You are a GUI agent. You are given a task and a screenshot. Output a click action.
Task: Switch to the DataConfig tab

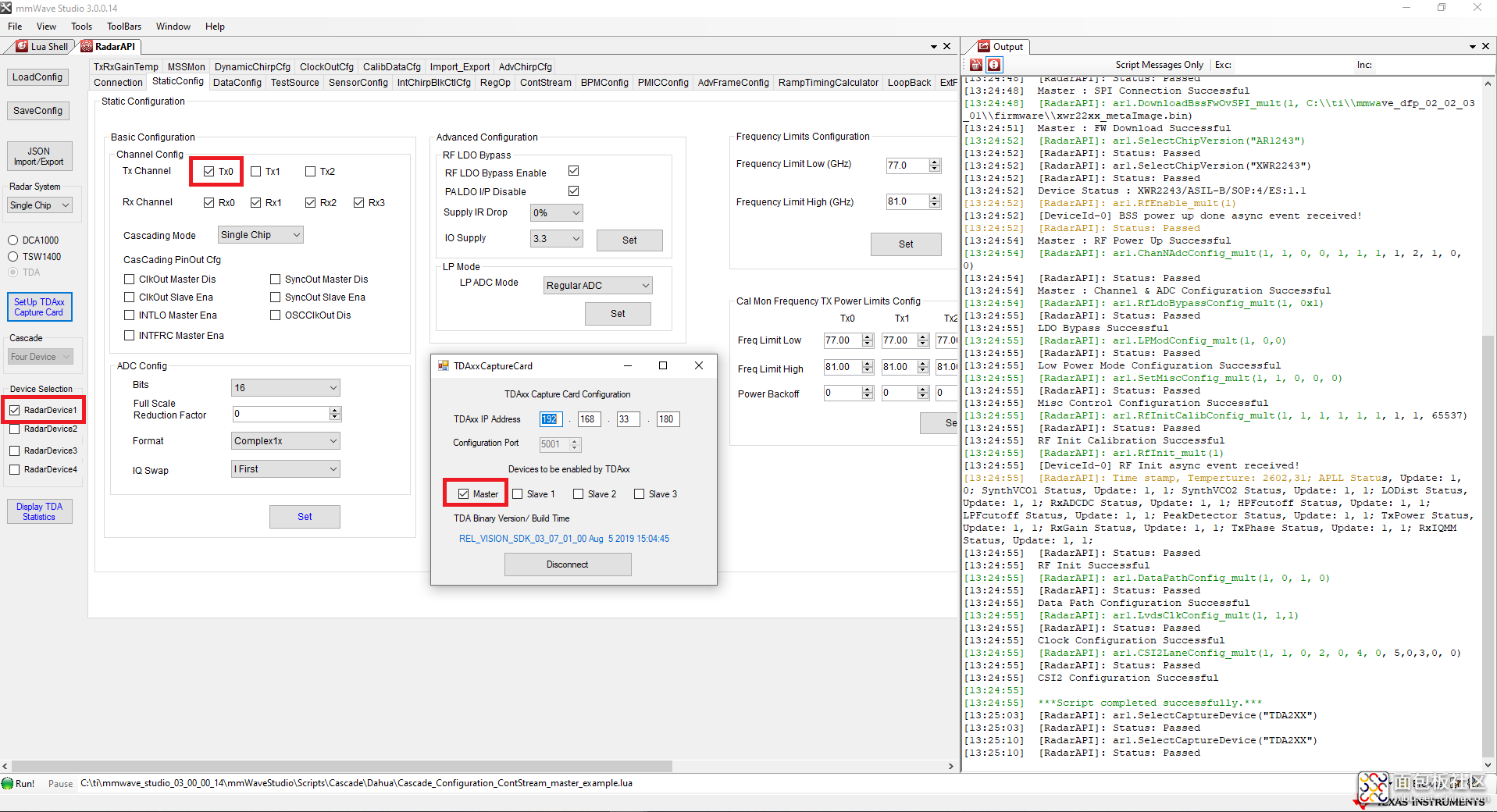(x=237, y=83)
